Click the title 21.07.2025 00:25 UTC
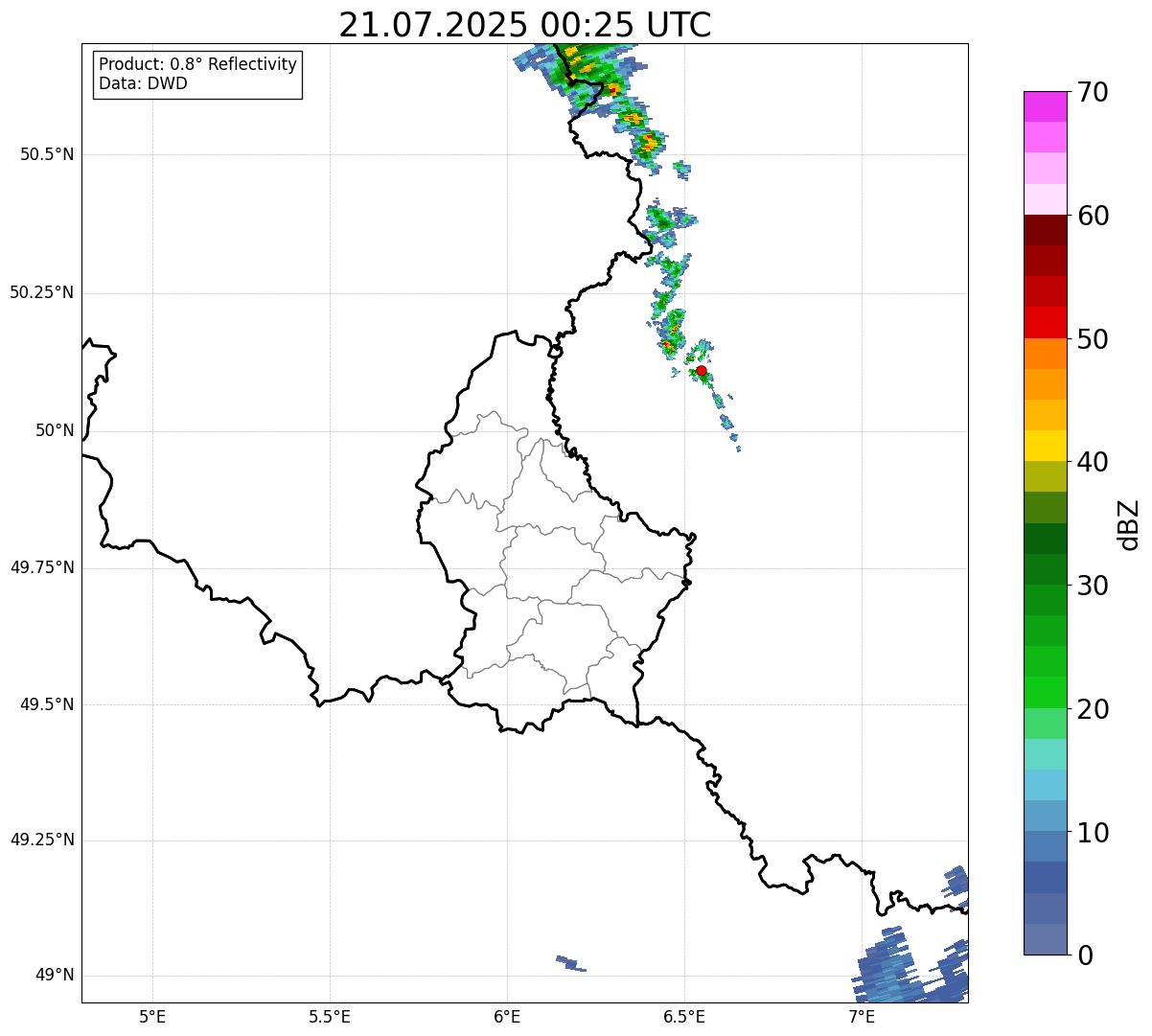Screen dimensions: 1152x1036 [525, 25]
